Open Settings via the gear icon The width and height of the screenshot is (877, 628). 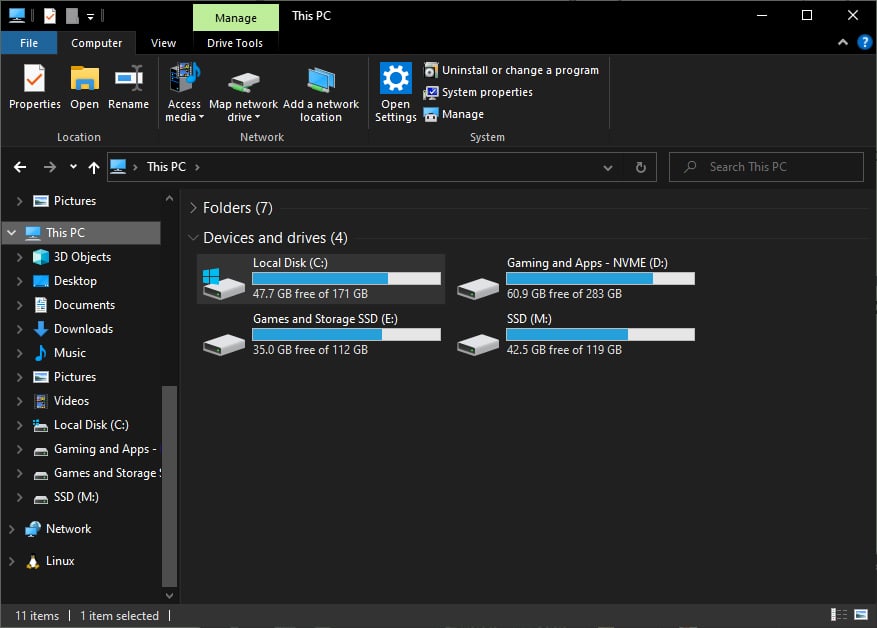pos(396,80)
